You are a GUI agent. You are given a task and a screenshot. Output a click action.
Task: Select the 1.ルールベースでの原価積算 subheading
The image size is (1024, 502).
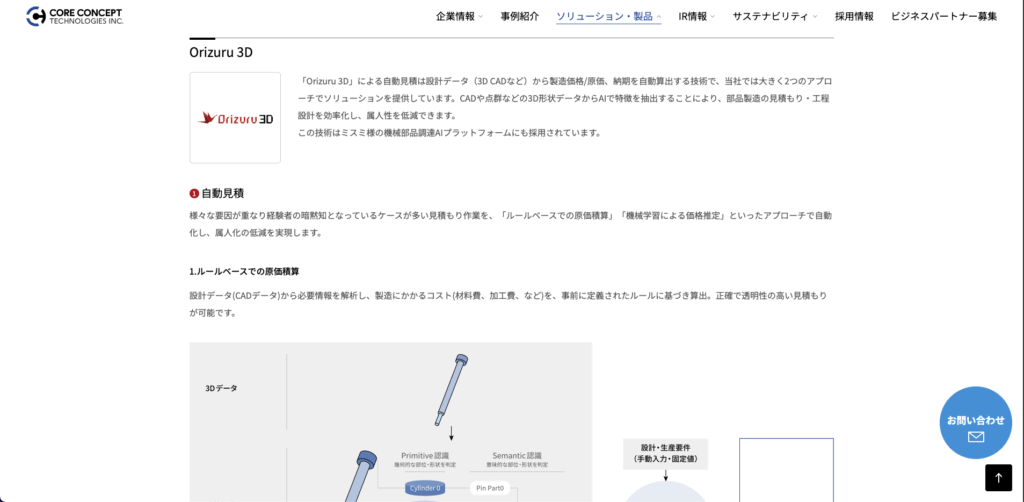[244, 271]
